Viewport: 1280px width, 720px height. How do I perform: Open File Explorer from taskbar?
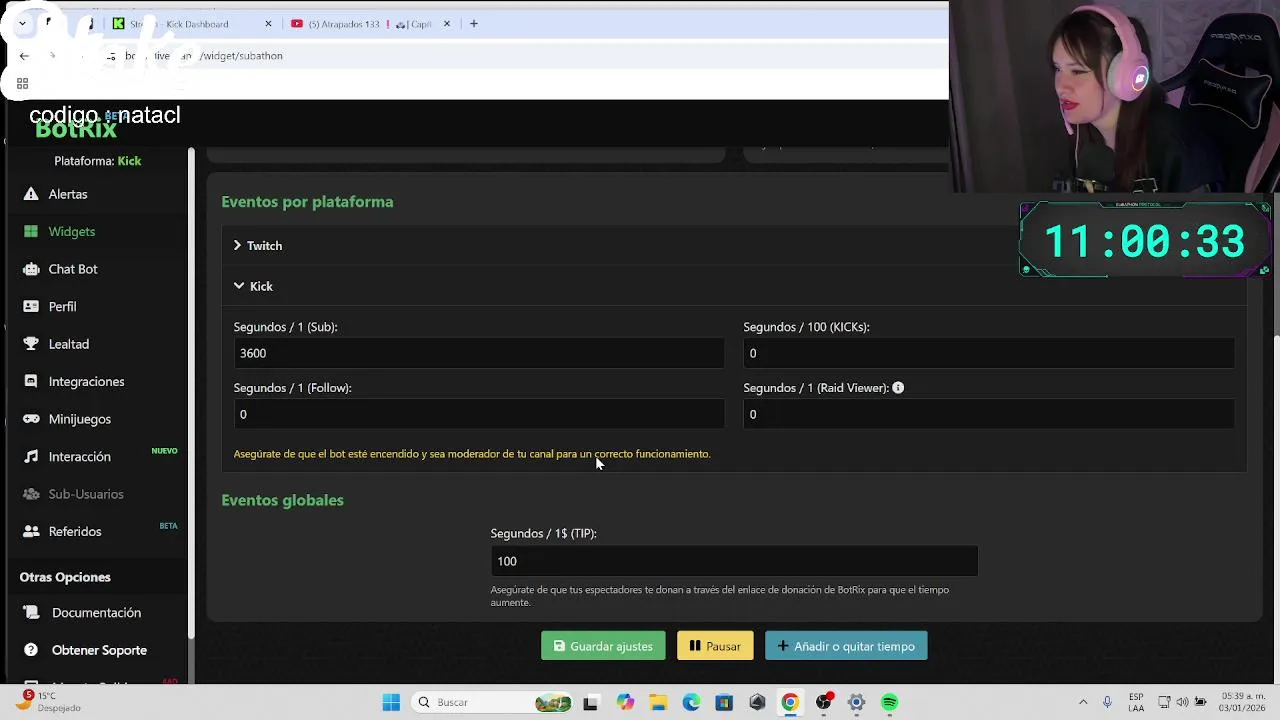click(658, 703)
